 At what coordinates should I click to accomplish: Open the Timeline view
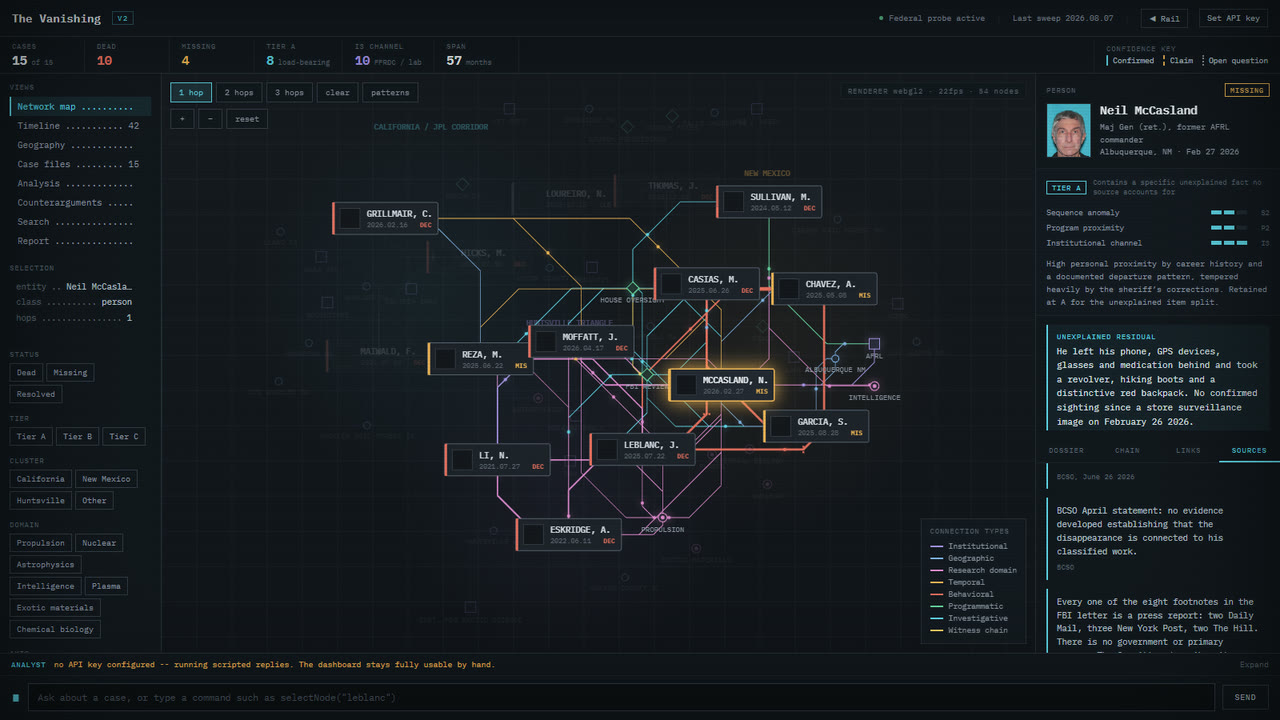click(x=80, y=126)
